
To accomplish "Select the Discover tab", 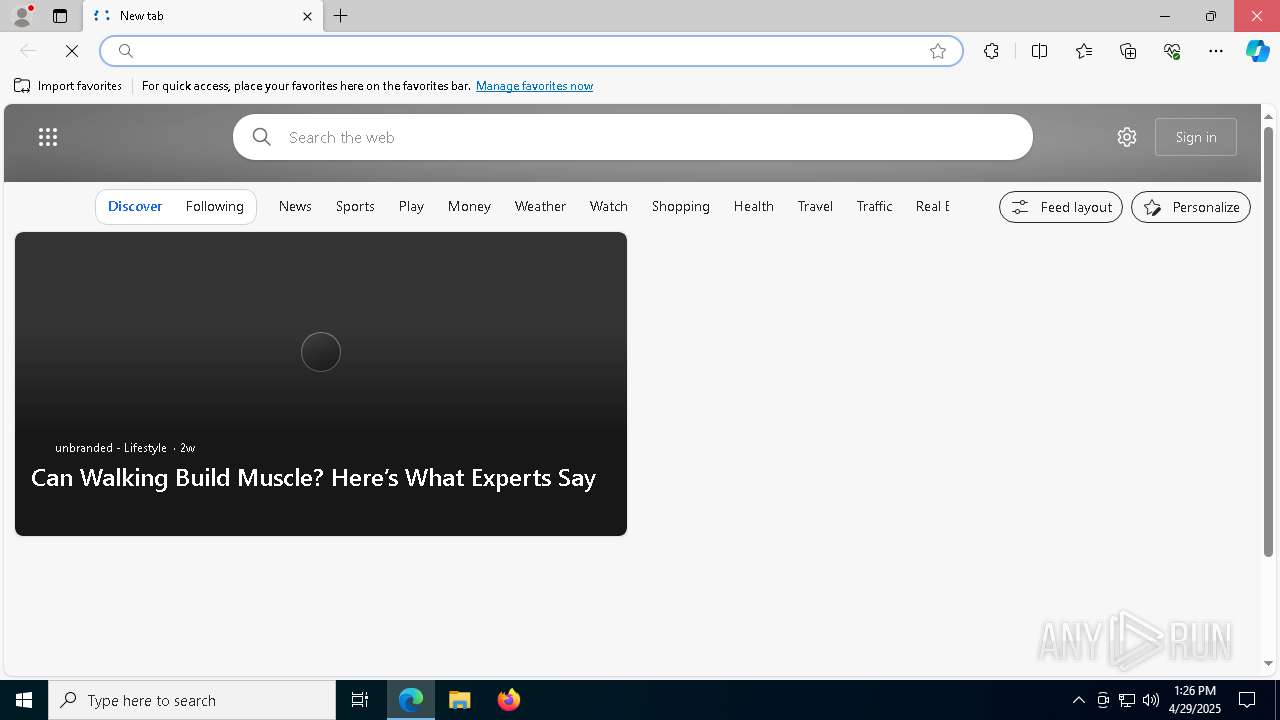I will tap(135, 206).
